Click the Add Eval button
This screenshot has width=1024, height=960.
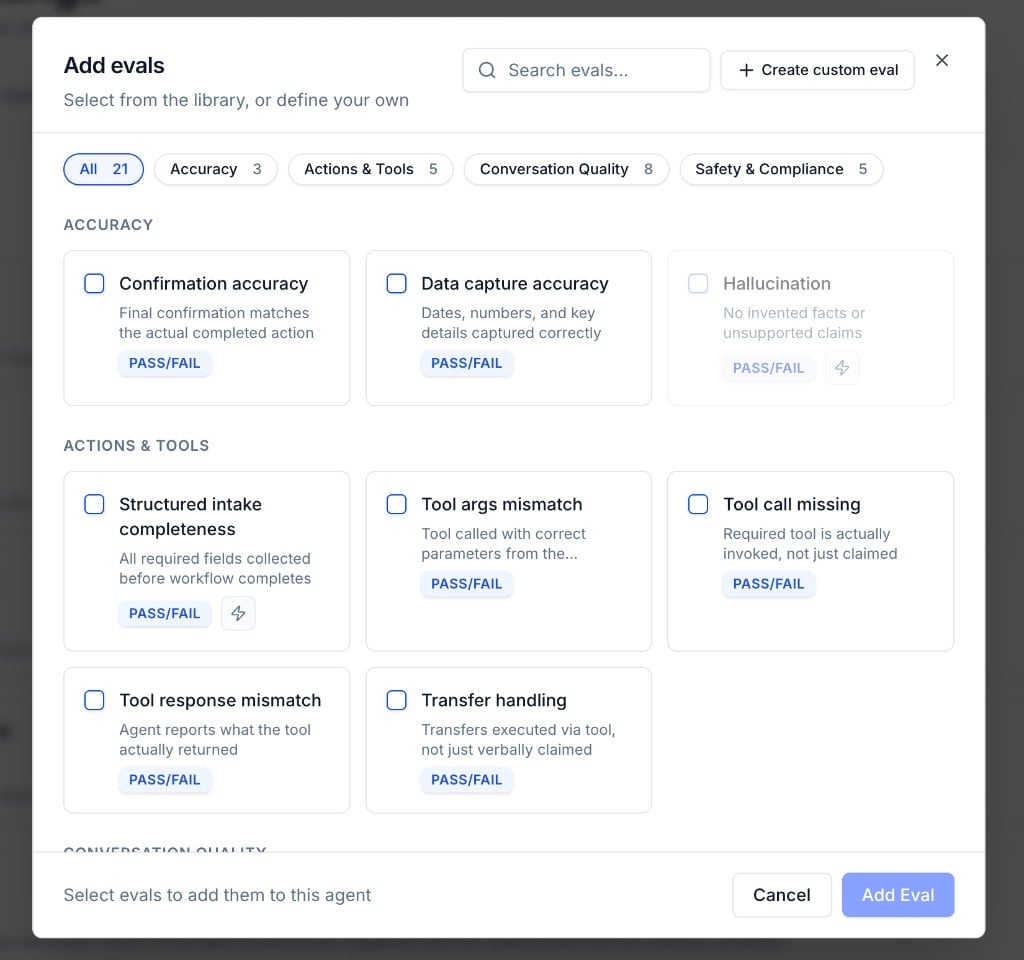898,895
